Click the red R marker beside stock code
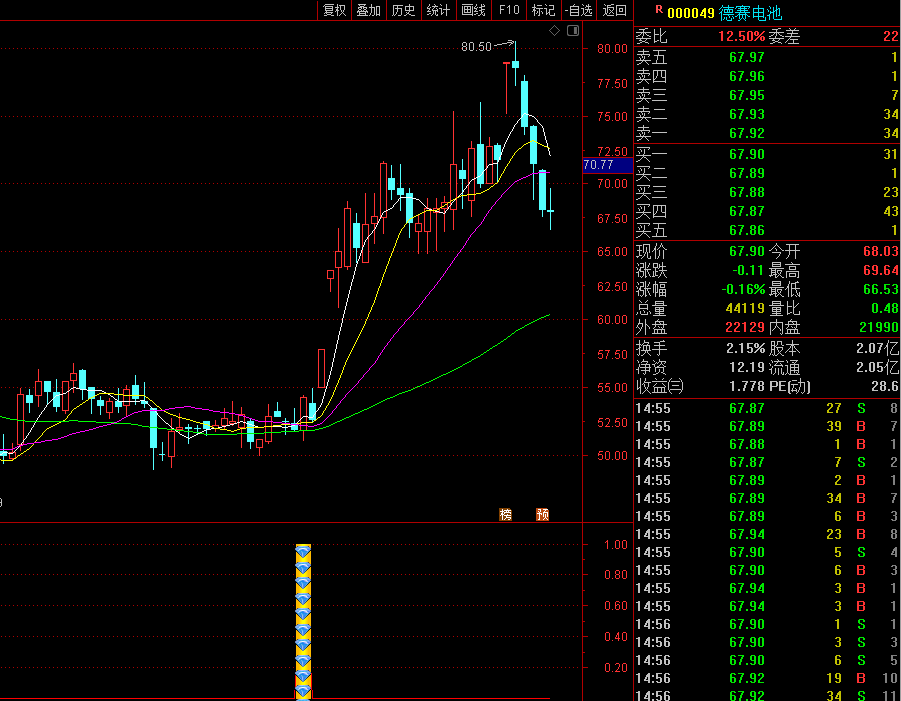901x701 pixels. coord(659,9)
